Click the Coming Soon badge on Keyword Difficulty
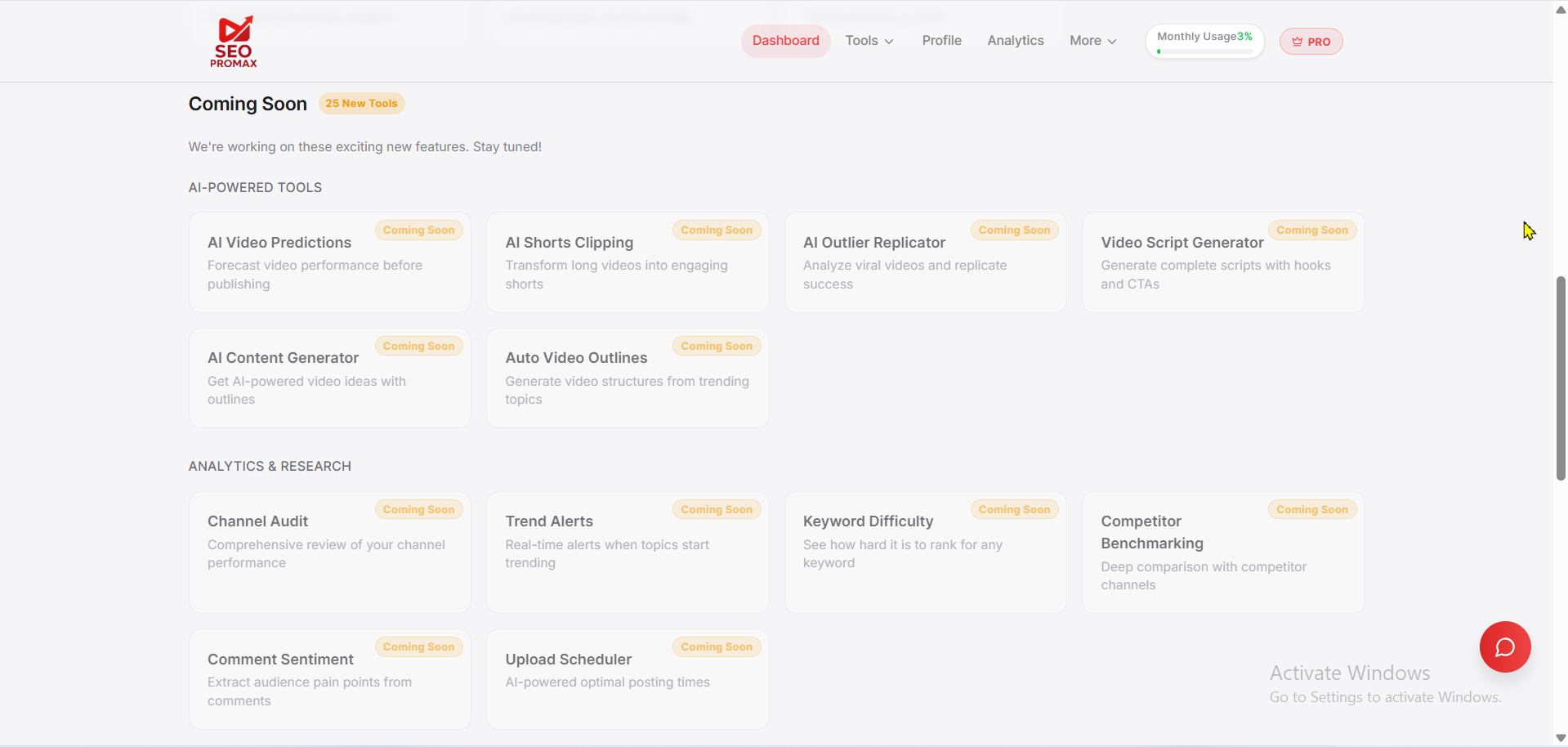Viewport: 1568px width, 747px height. [1013, 509]
